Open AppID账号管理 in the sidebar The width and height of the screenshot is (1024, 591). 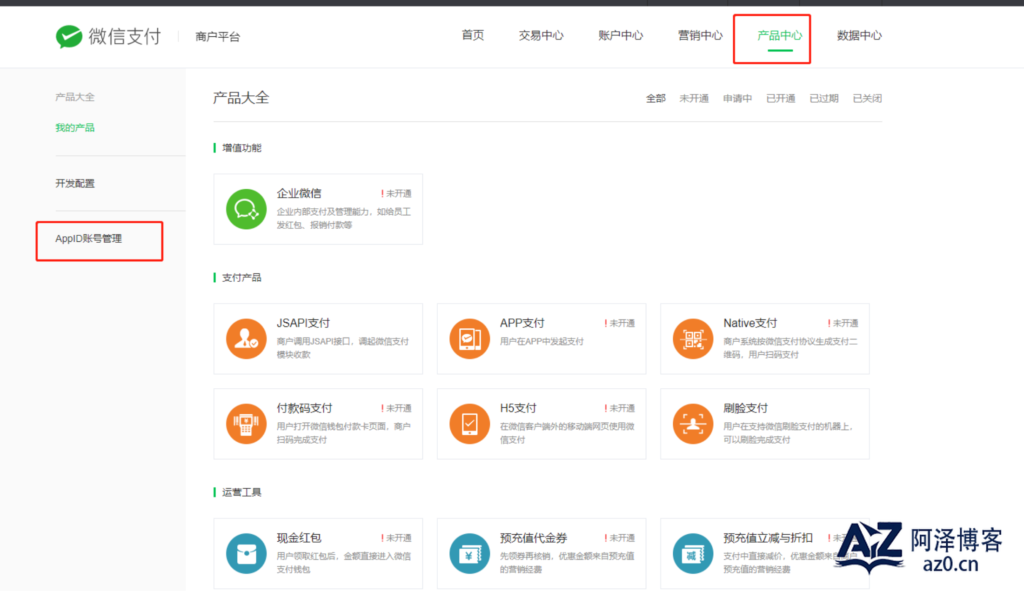(89, 239)
